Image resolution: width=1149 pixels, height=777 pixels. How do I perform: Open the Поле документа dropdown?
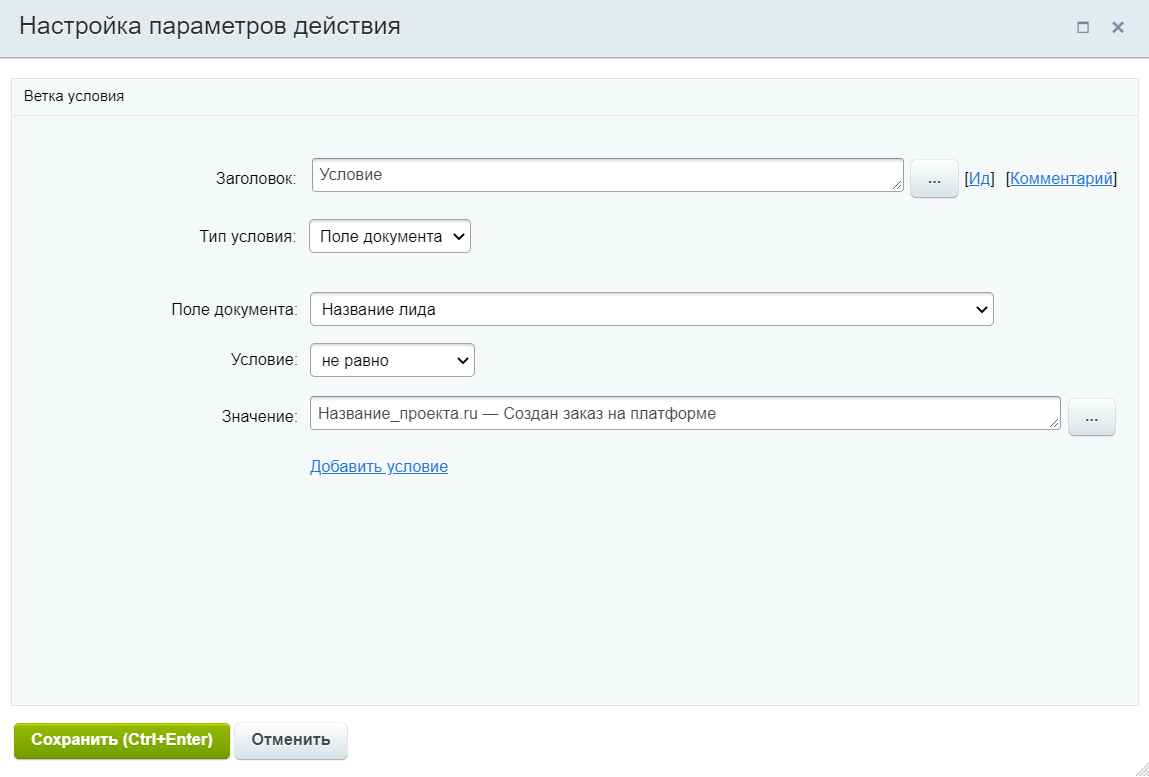(x=651, y=309)
